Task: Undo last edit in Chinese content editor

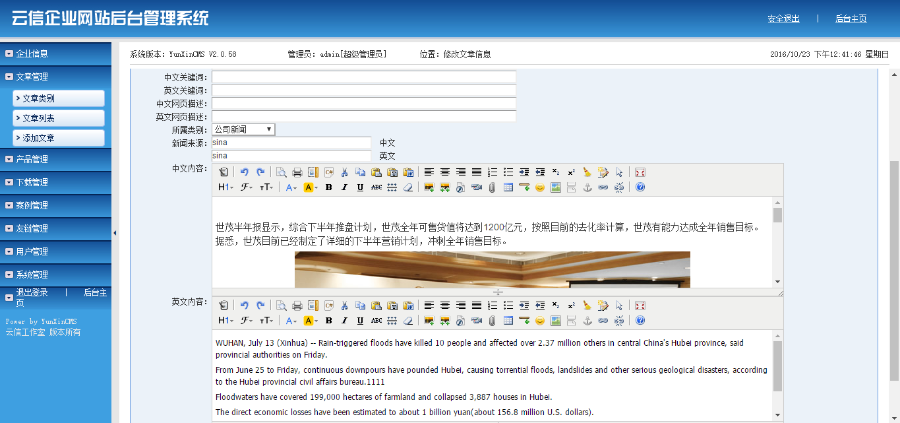Action: click(244, 172)
